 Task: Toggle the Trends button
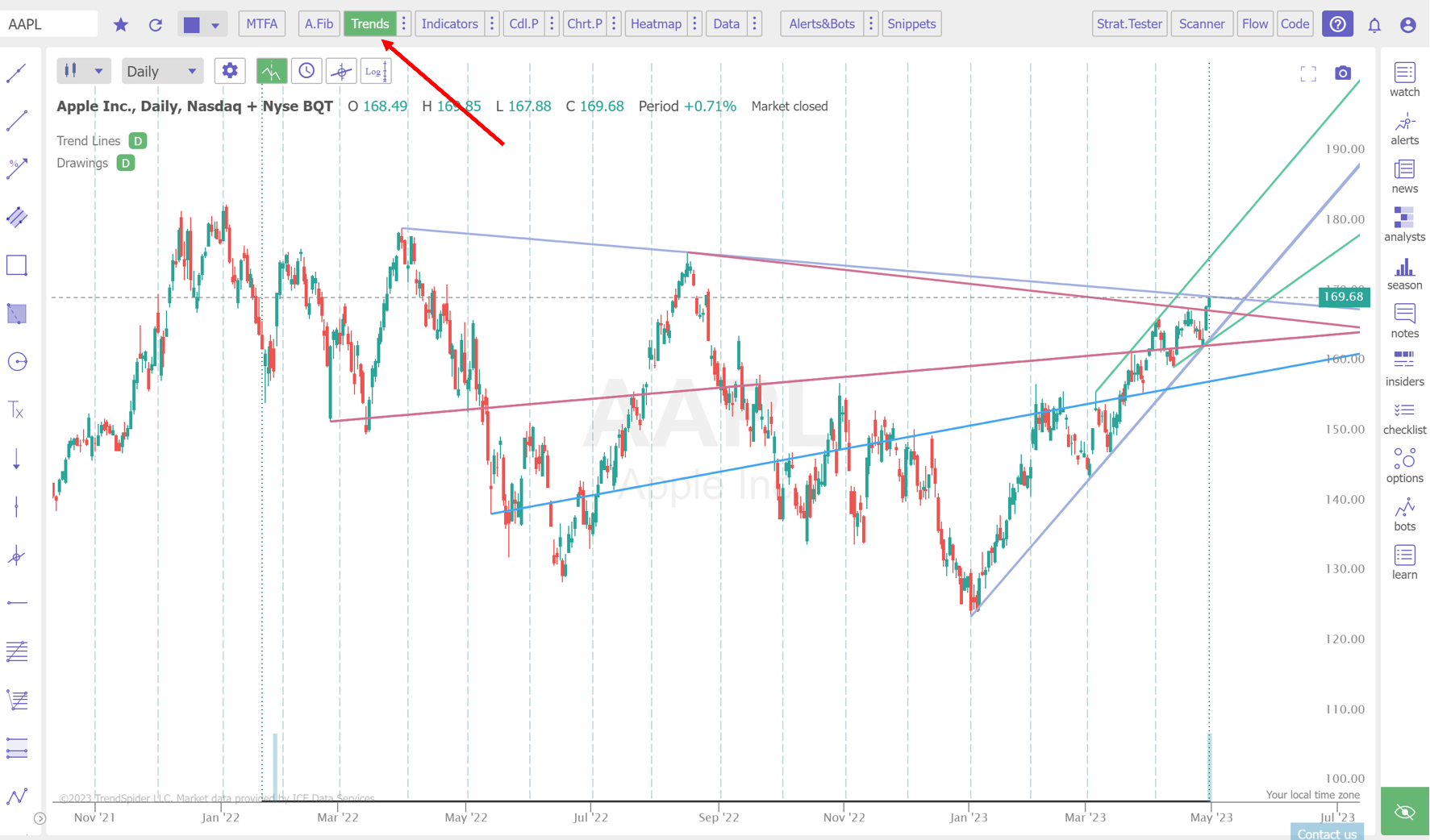(x=370, y=24)
